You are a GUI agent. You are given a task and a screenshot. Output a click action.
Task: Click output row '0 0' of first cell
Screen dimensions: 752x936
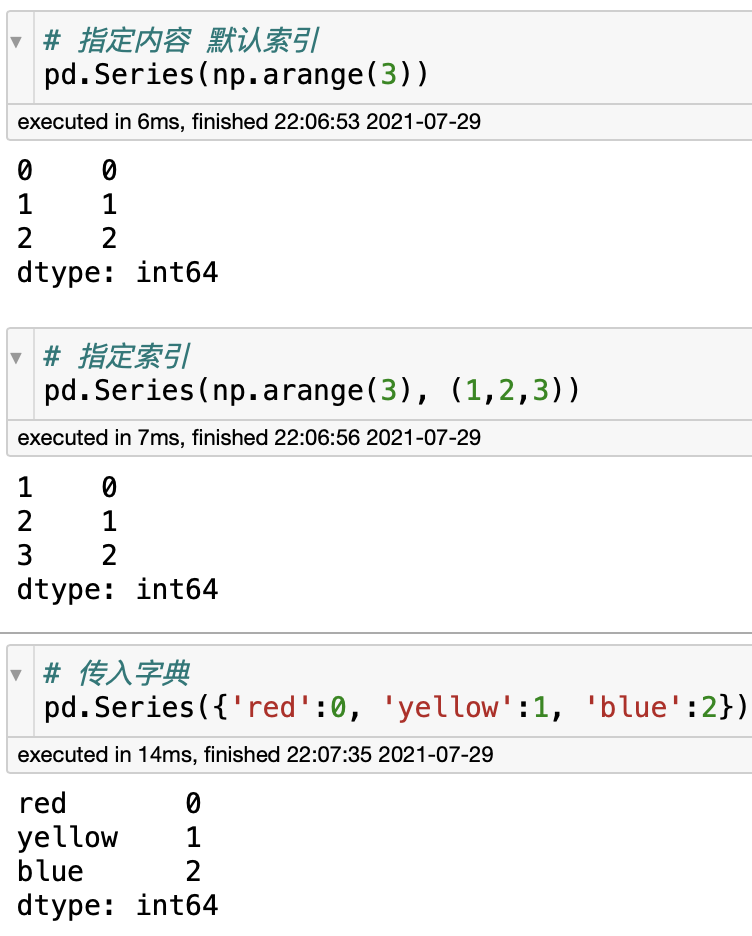[67, 170]
